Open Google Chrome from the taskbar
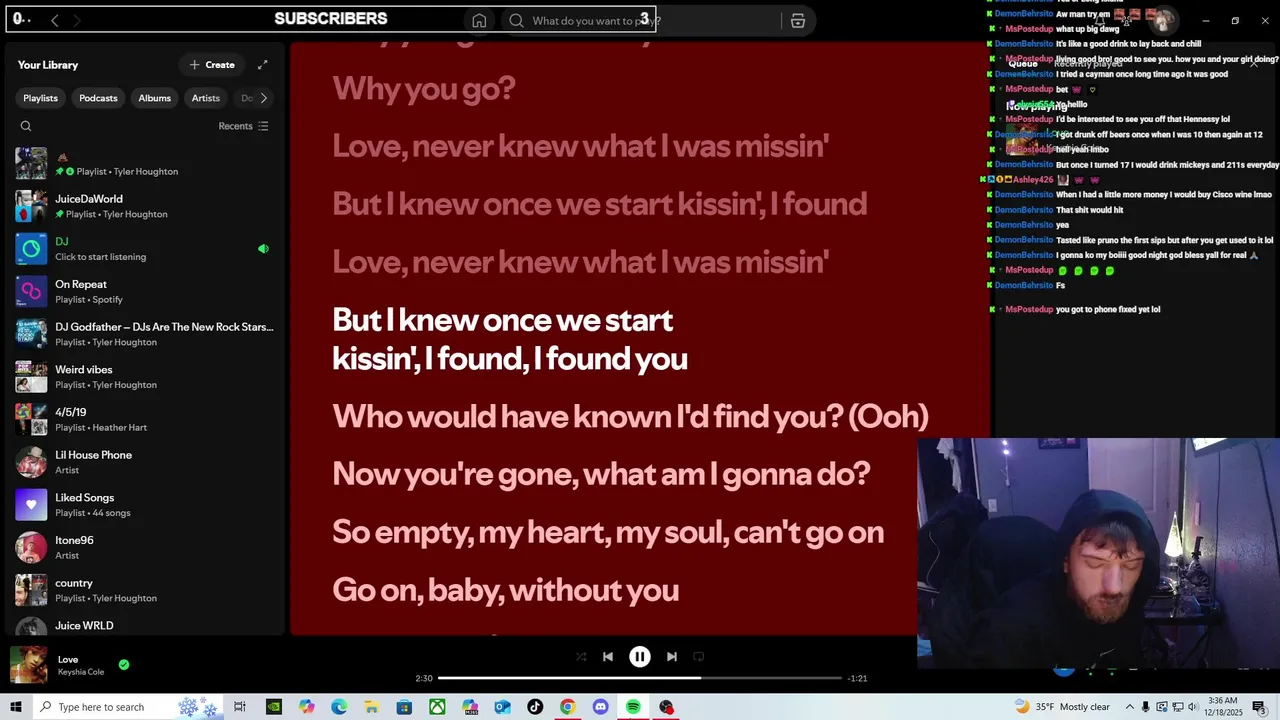The image size is (1280, 720). click(x=567, y=707)
